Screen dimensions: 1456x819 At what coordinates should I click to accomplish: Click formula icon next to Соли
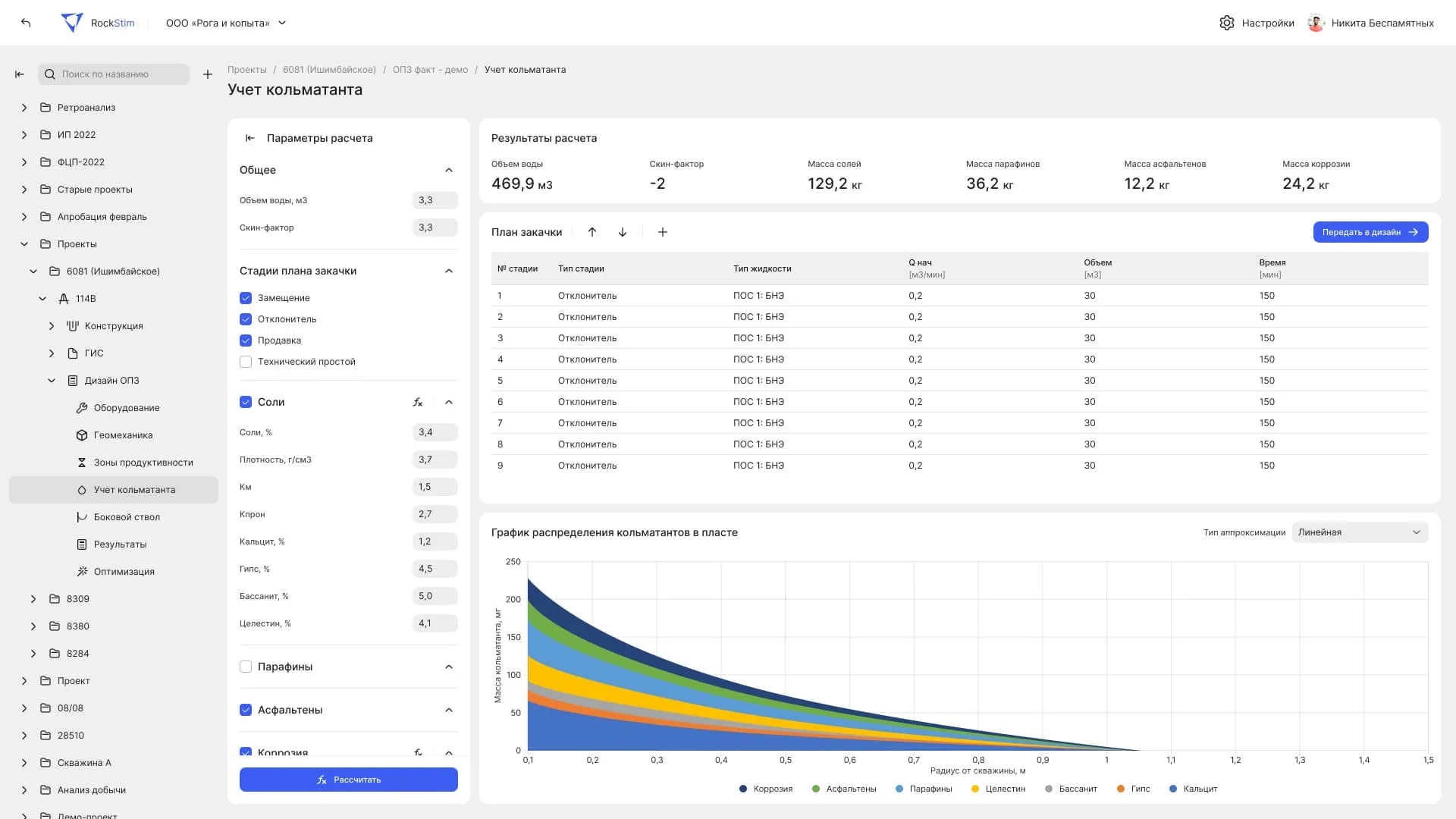click(x=418, y=402)
